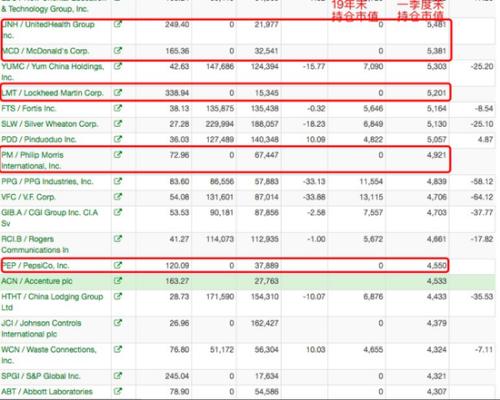Open external link icon for Abbott Laboratories
The image size is (500, 400).
click(x=118, y=391)
